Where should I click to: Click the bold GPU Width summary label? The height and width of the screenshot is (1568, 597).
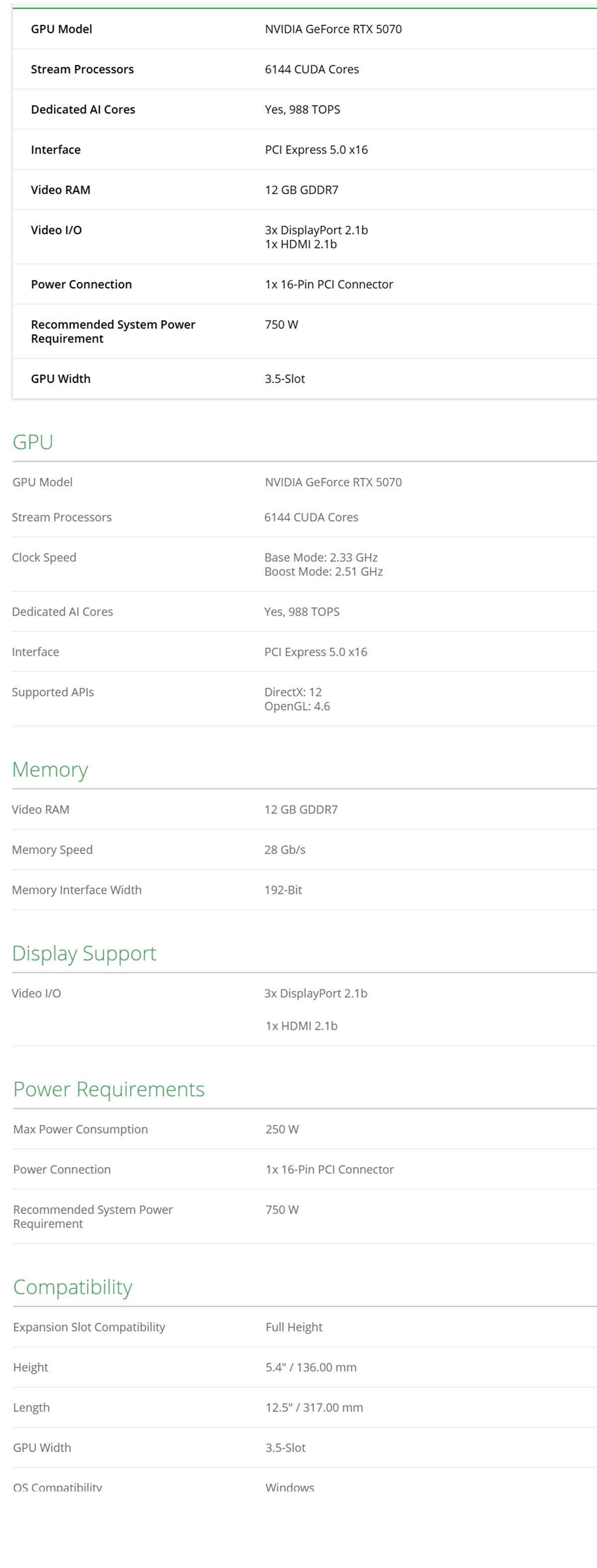tap(60, 379)
